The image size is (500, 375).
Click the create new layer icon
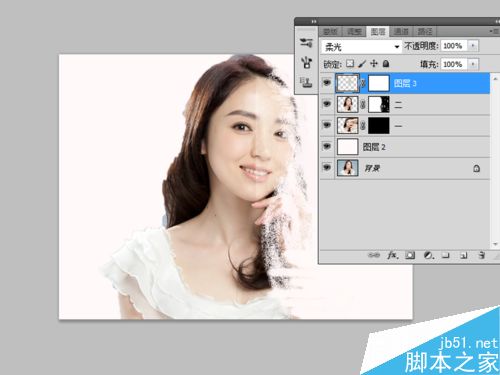pos(464,256)
